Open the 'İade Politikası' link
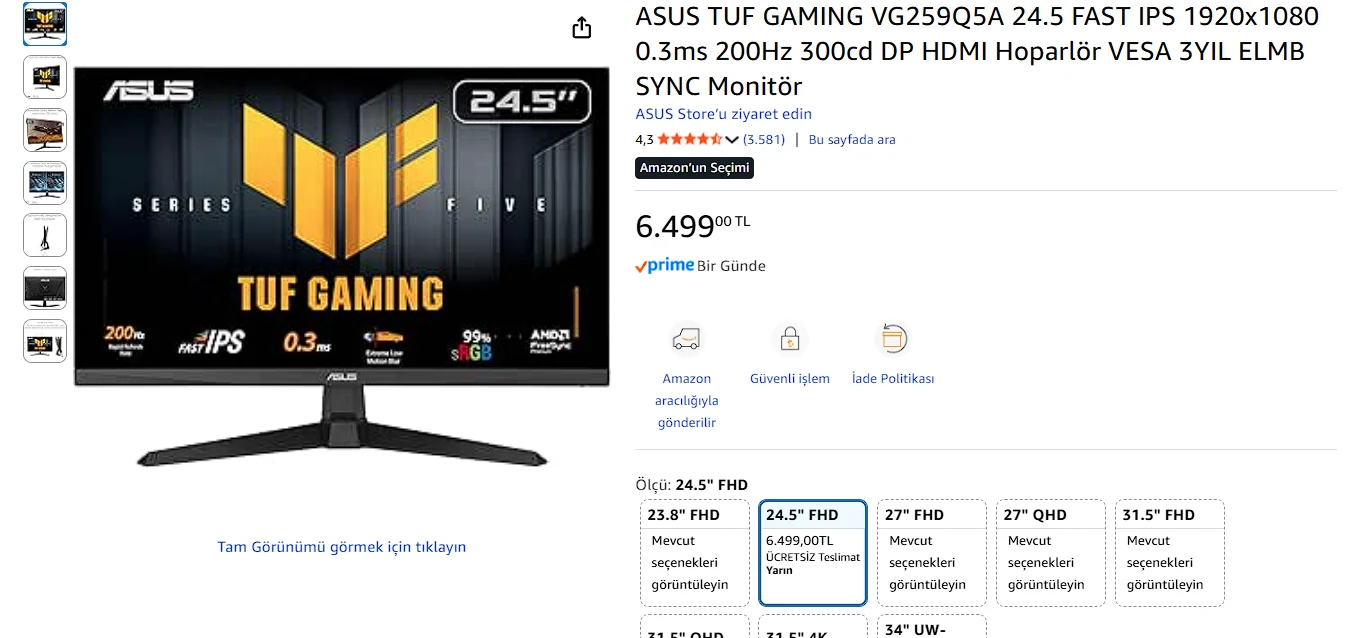 click(x=893, y=379)
